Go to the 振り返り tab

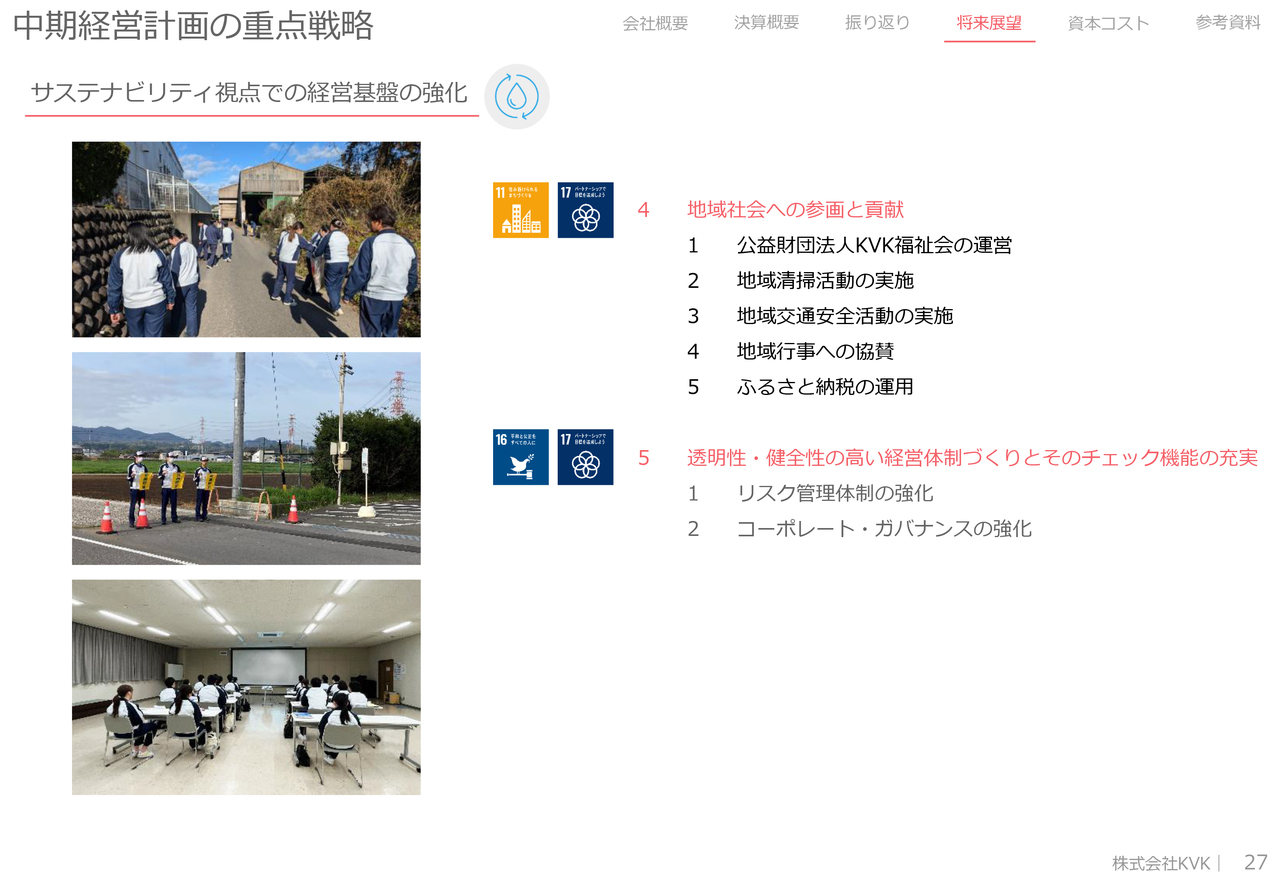click(x=877, y=23)
